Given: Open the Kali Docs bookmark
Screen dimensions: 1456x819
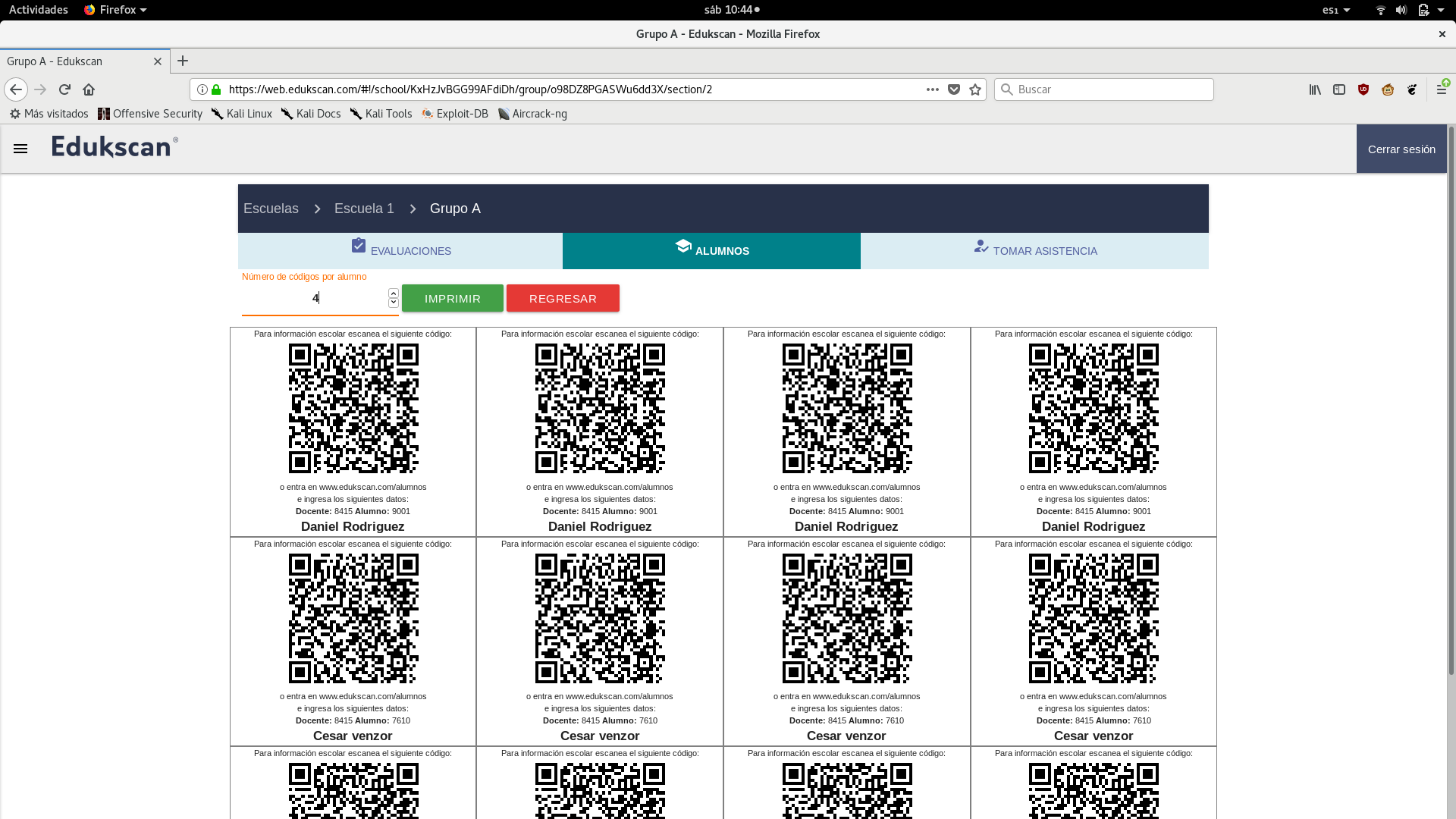Looking at the screenshot, I should tap(311, 114).
